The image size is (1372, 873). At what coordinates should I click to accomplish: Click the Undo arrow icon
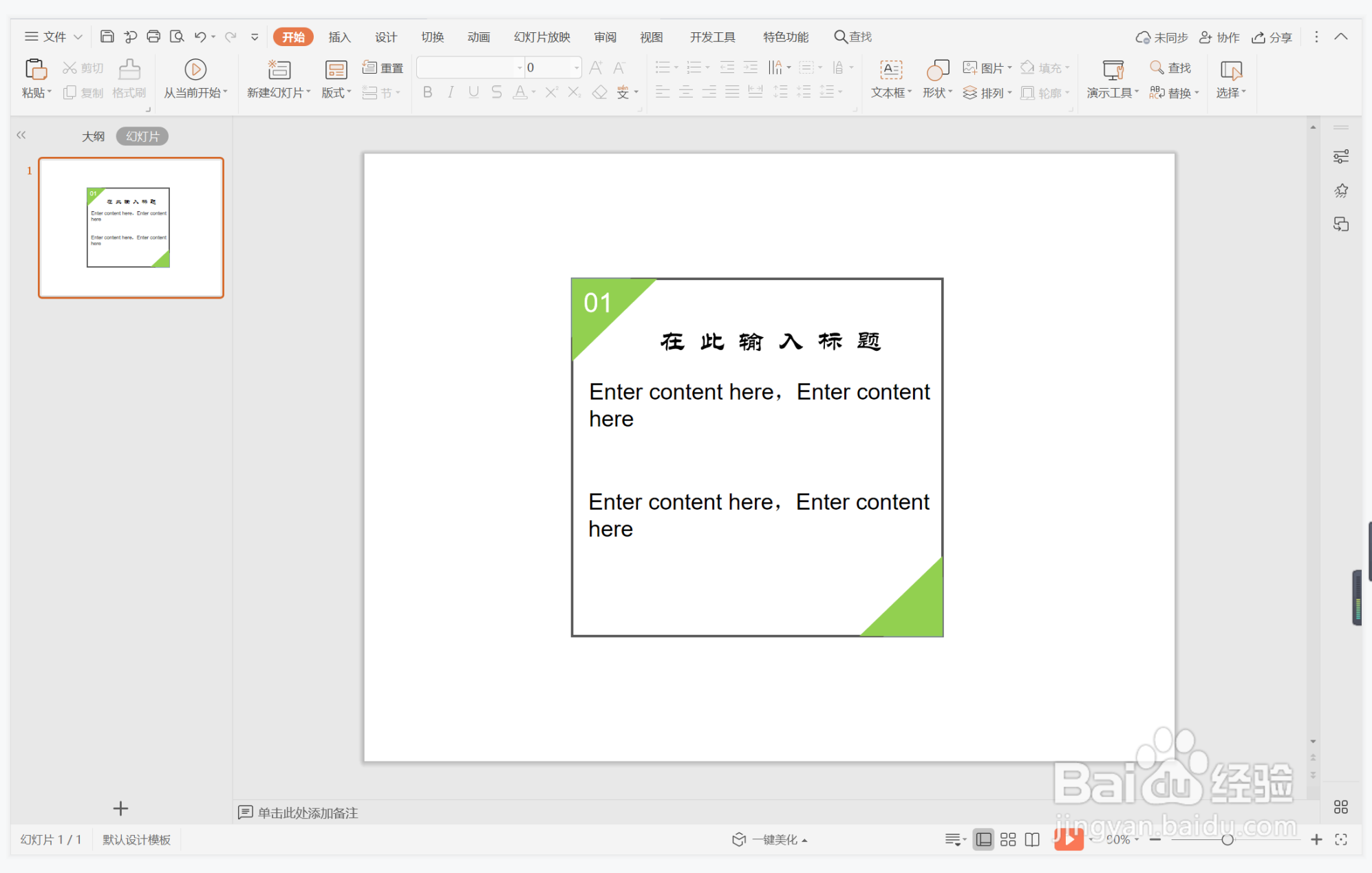coord(200,36)
